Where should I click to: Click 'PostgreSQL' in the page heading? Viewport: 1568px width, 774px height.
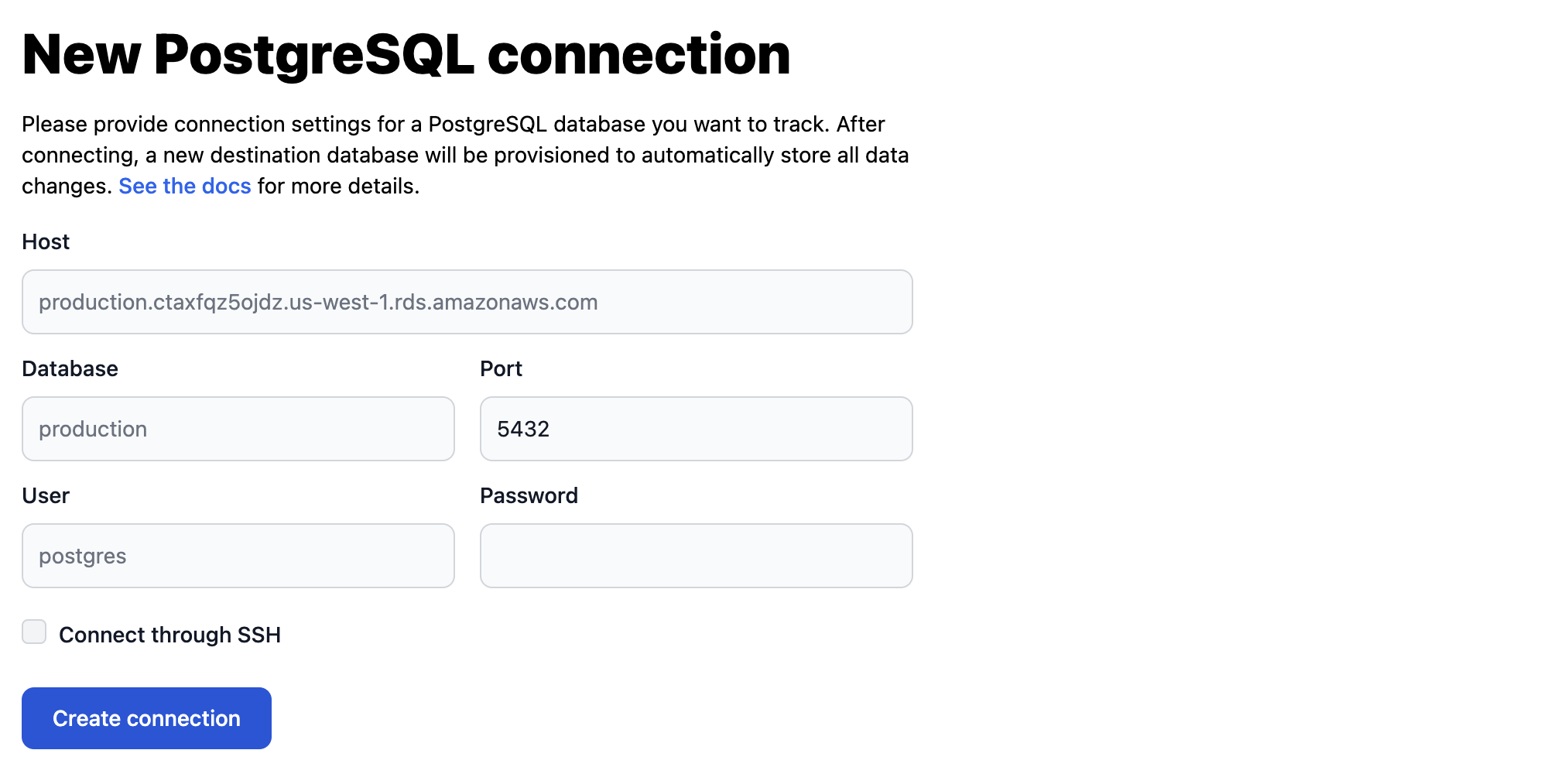(x=313, y=54)
